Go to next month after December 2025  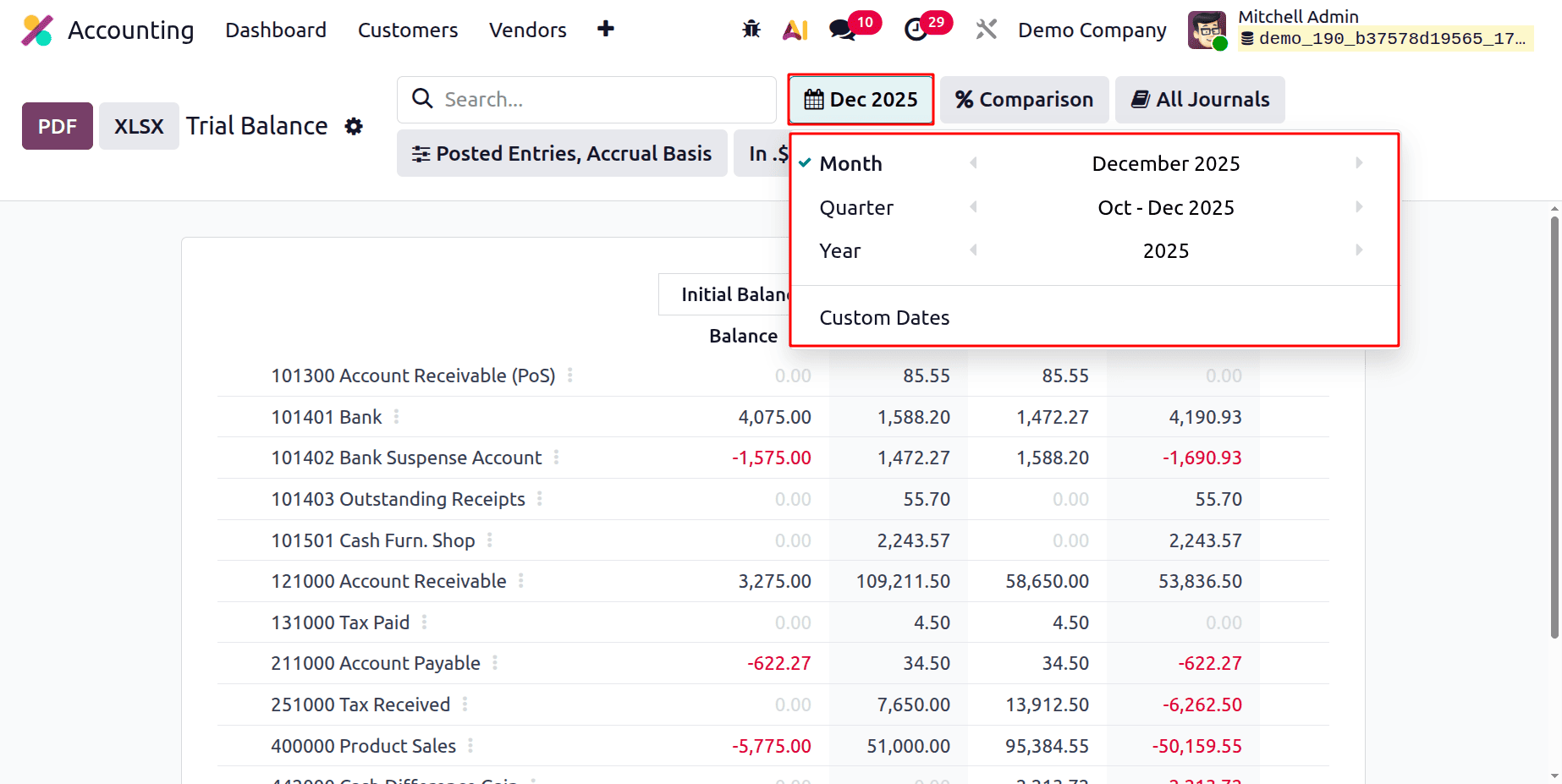1359,162
